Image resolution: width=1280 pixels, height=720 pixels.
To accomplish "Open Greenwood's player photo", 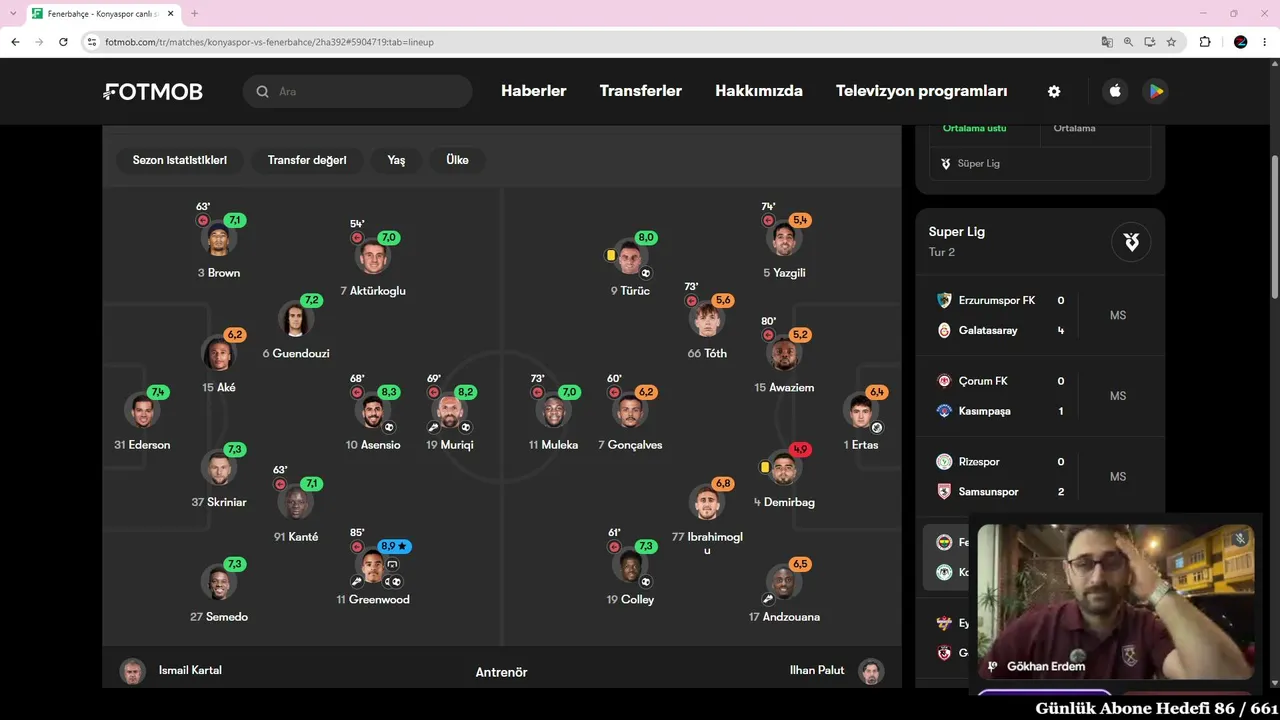I will click(x=374, y=567).
